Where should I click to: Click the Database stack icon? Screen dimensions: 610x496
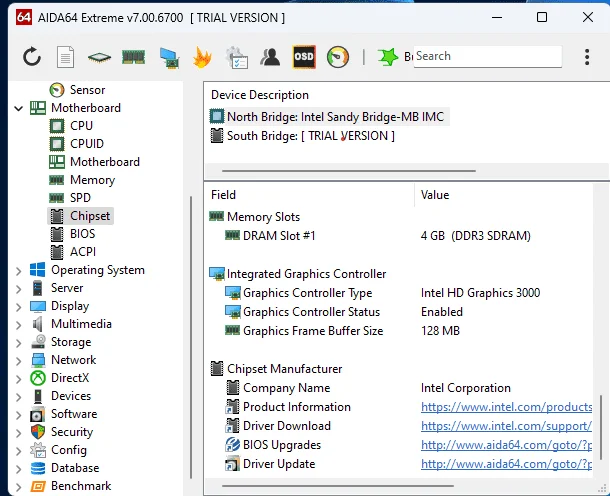tap(38, 468)
